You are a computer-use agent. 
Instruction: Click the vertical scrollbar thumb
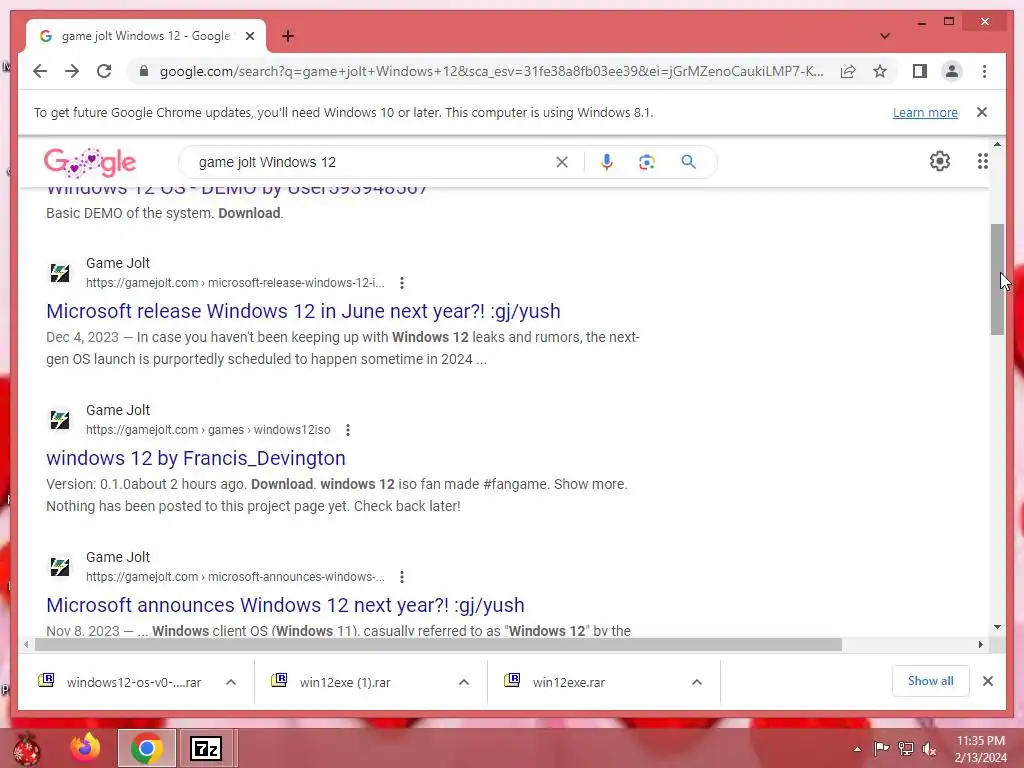997,280
